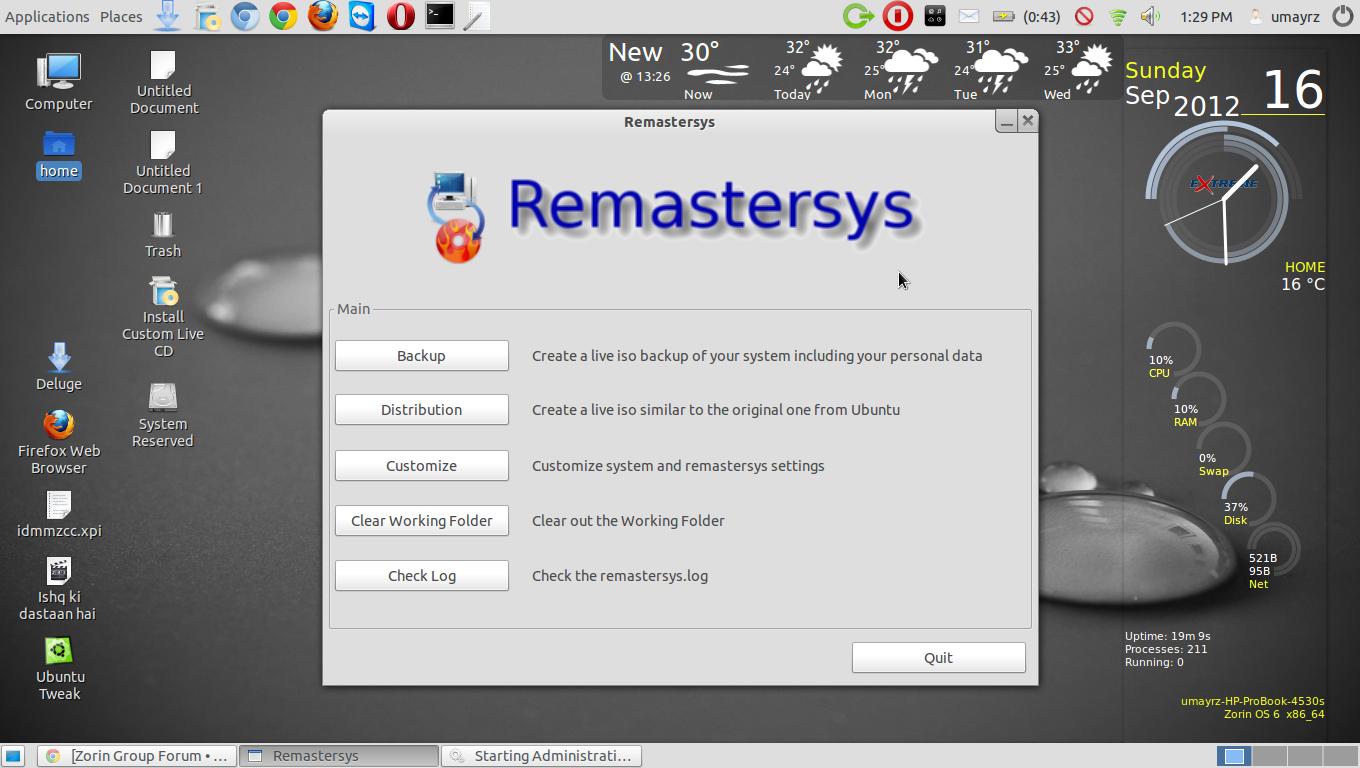Click the 'Check the remastersys.log' description text
1360x768 pixels.
pyautogui.click(x=620, y=576)
